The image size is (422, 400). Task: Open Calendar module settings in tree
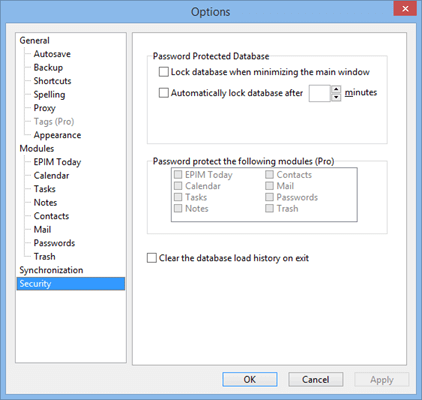(x=51, y=175)
